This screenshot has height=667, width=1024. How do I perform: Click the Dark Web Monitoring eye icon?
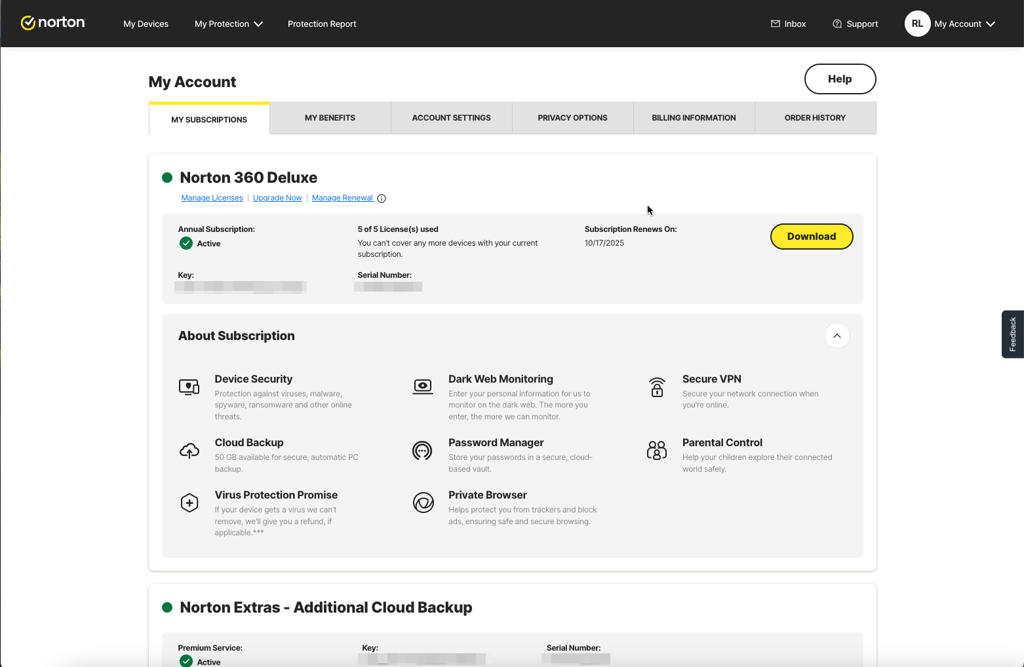point(423,386)
